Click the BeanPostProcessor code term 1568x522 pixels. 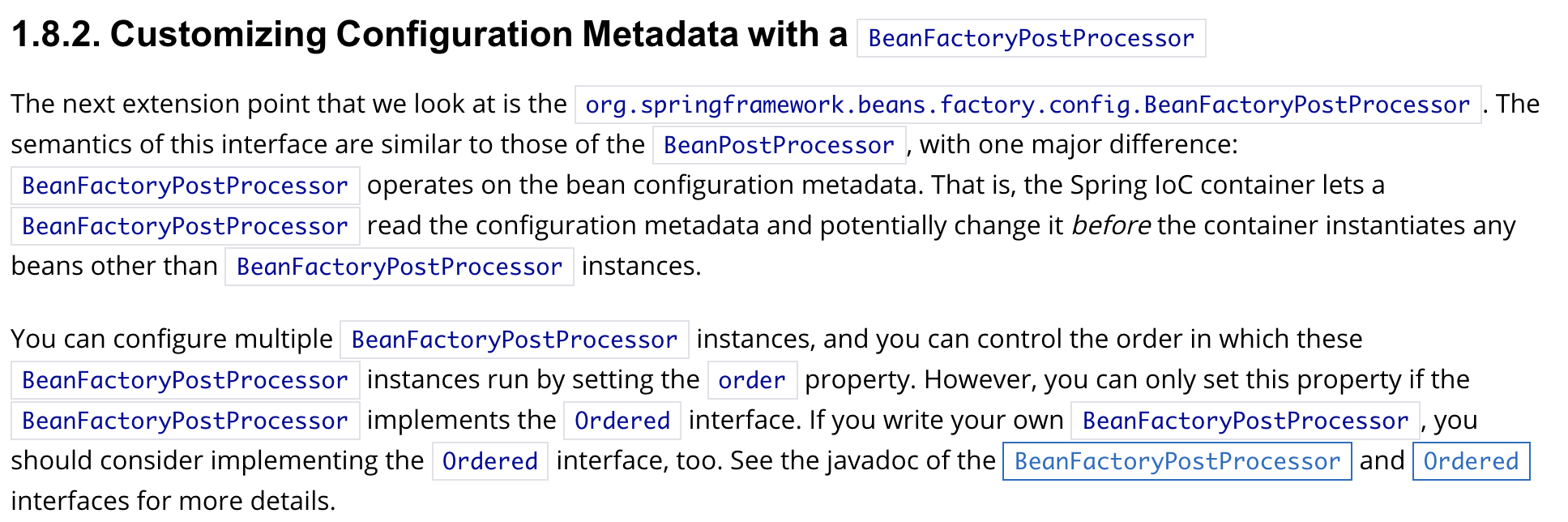tap(779, 145)
